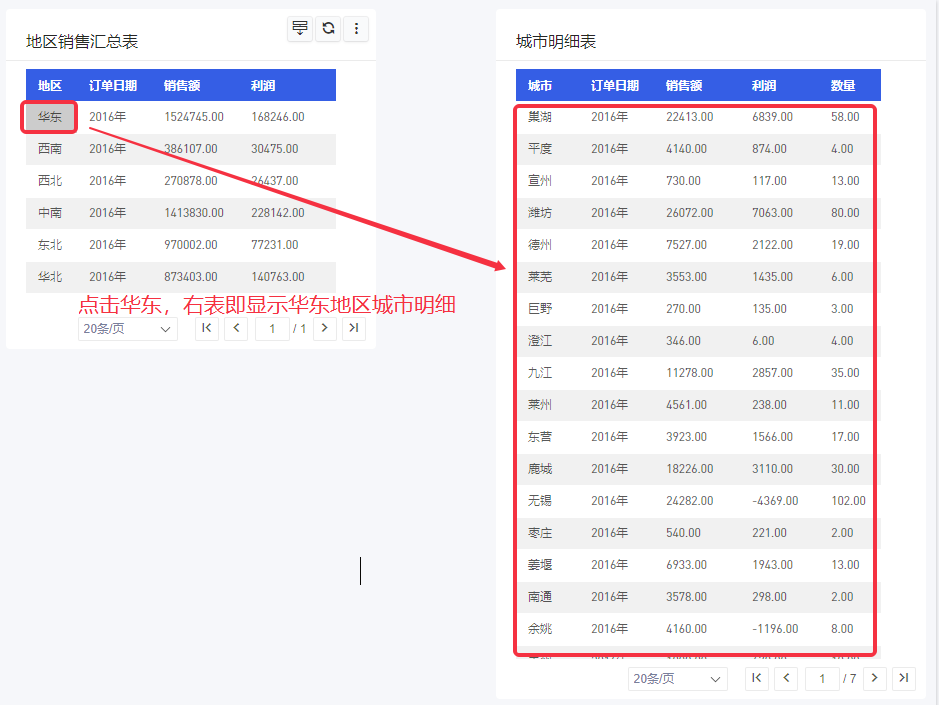Click the 销售额 column header in the regional summary table

click(x=181, y=85)
